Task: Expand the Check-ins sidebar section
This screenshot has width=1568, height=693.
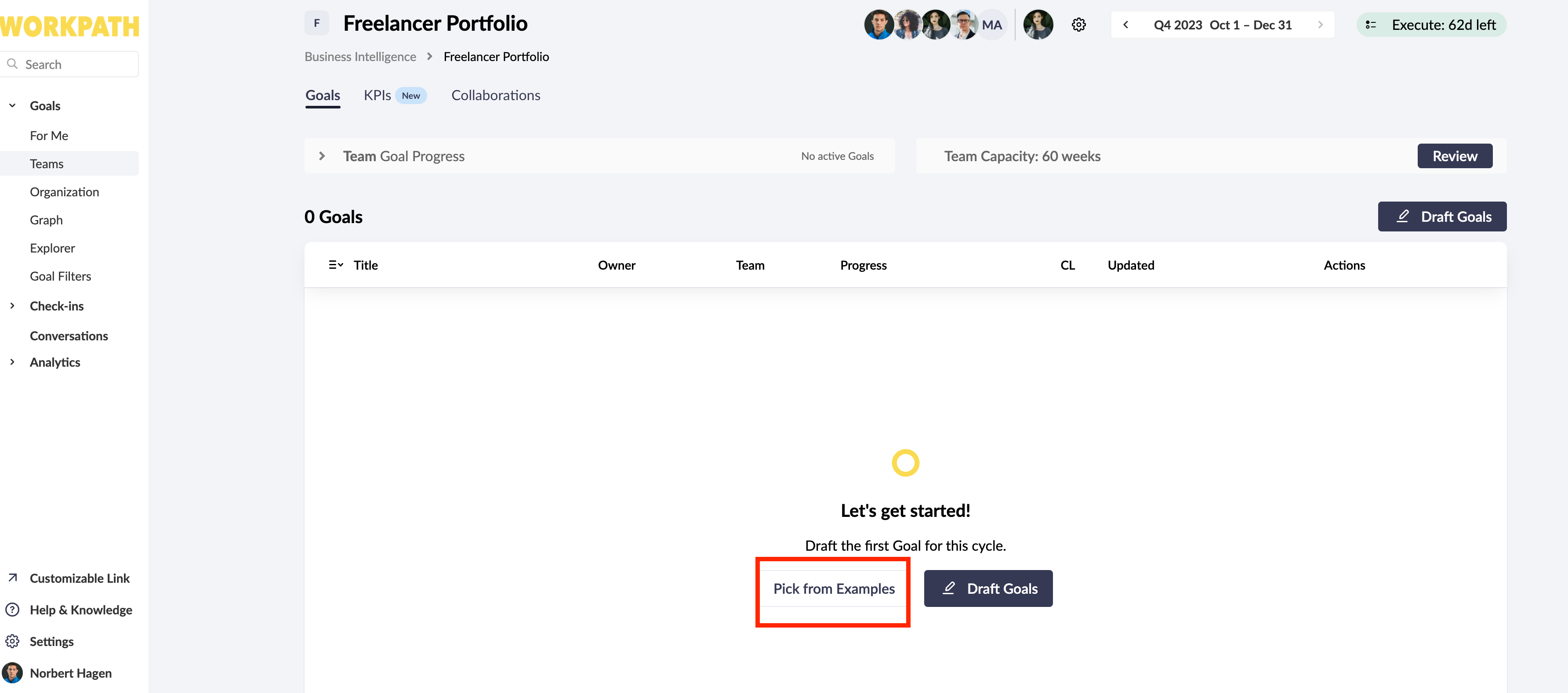Action: [12, 305]
